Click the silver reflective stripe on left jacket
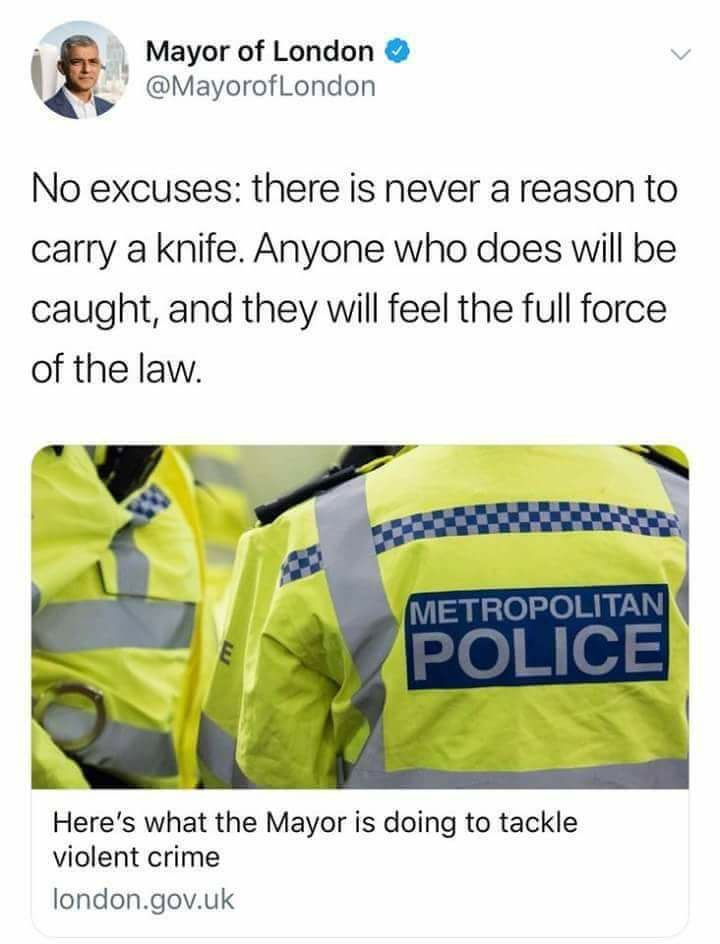This screenshot has width=720, height=944. coord(114,624)
